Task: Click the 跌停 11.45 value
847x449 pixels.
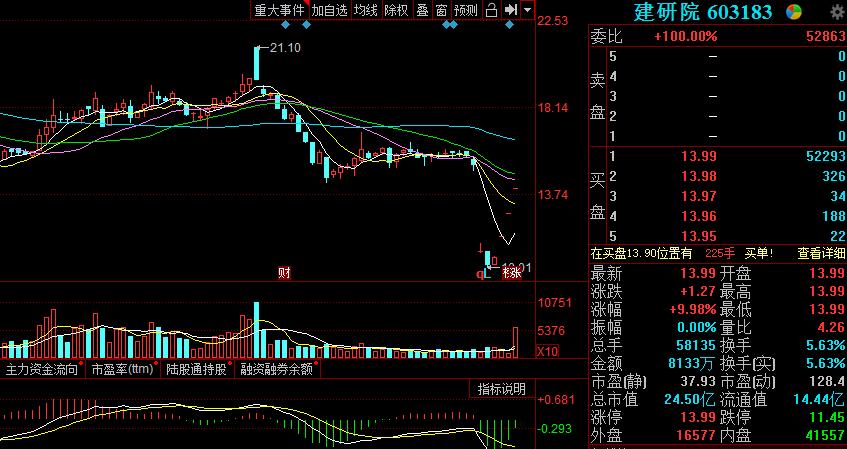Action: pyautogui.click(x=828, y=417)
